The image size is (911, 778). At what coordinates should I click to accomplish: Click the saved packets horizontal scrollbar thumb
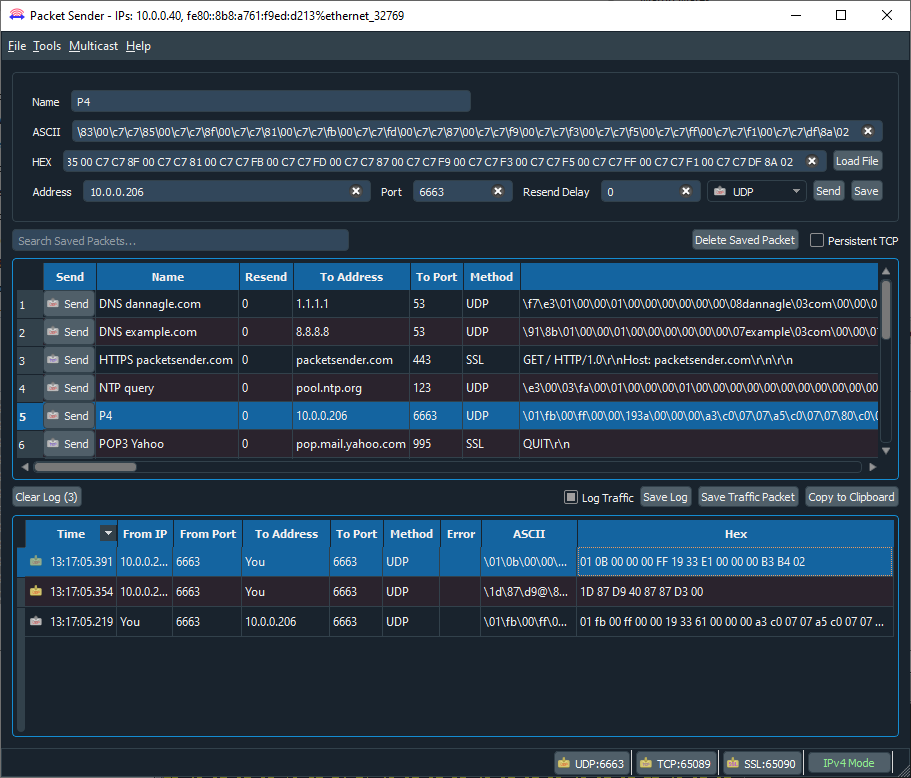[85, 467]
